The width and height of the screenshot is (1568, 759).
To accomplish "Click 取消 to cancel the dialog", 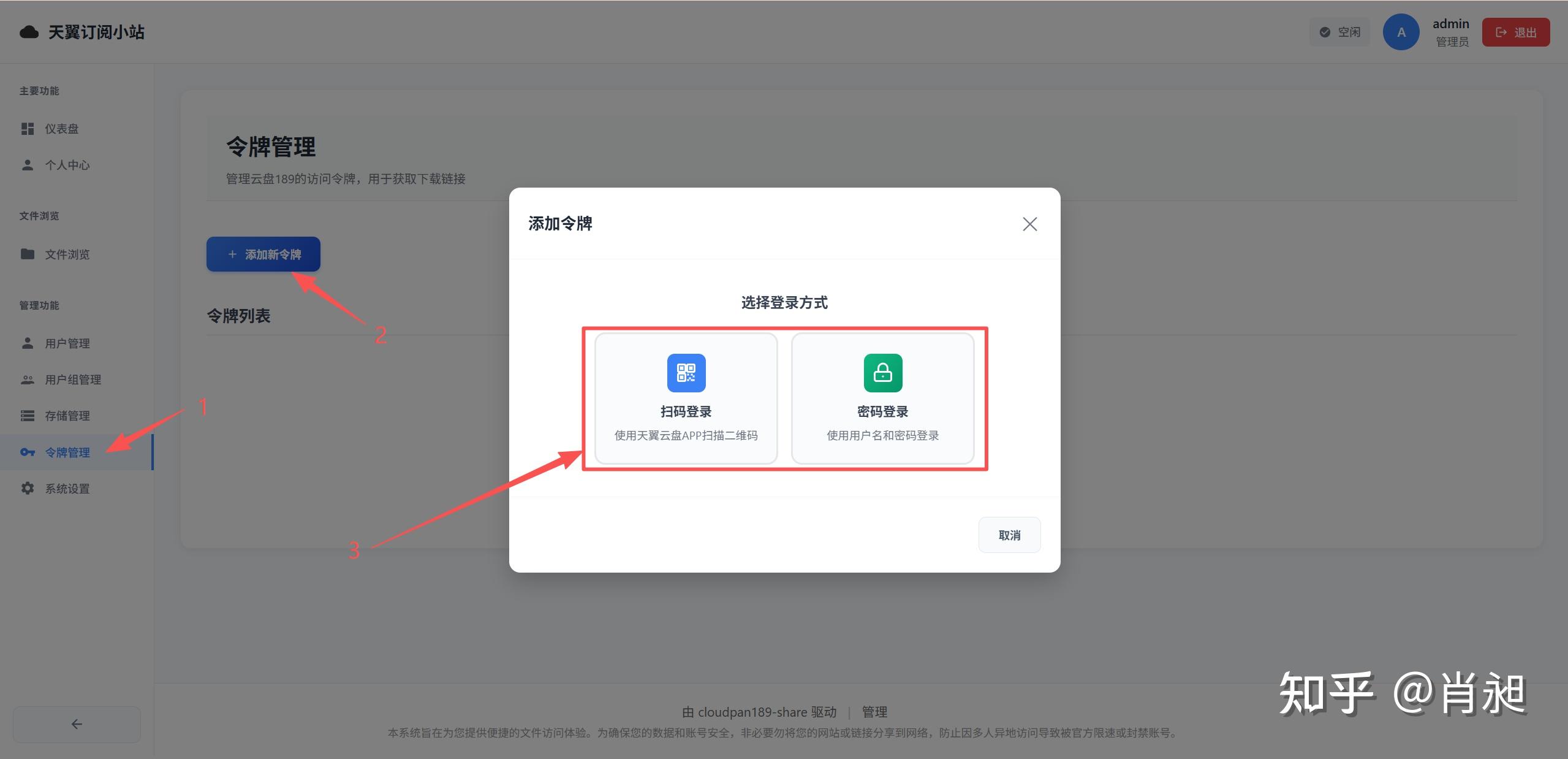I will coord(1009,535).
